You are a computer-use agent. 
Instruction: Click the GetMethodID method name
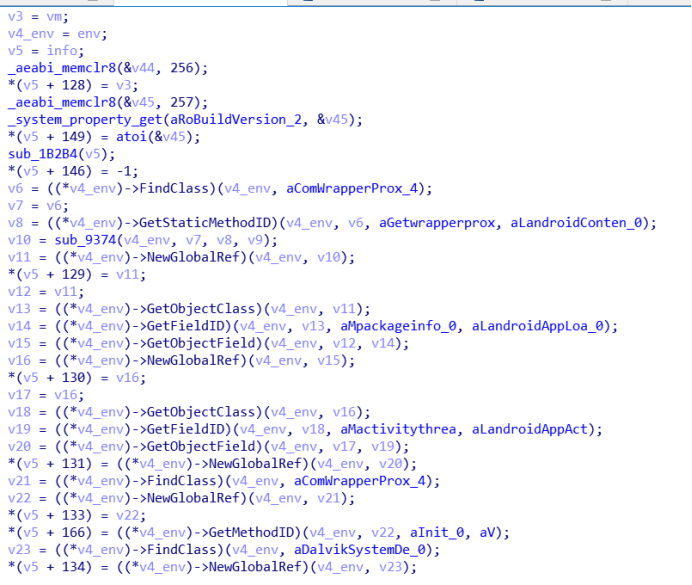(x=252, y=532)
